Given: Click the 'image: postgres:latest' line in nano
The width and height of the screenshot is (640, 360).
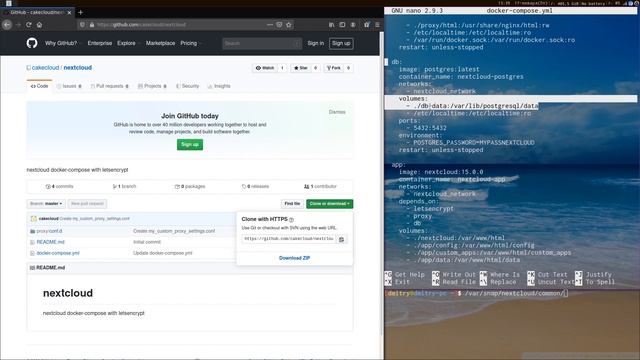Looking at the screenshot, I should tap(439, 69).
